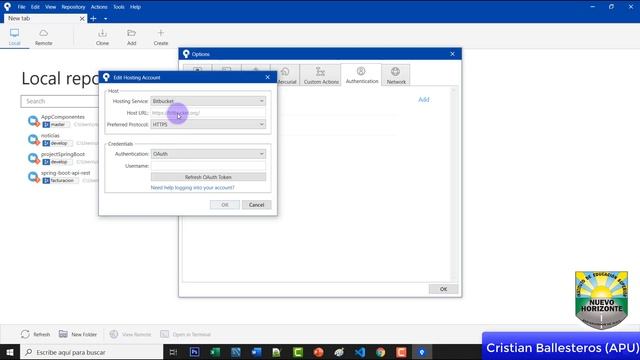Click the Refresh button in bottom bar
Viewport: 640px width, 360px height.
point(36,334)
